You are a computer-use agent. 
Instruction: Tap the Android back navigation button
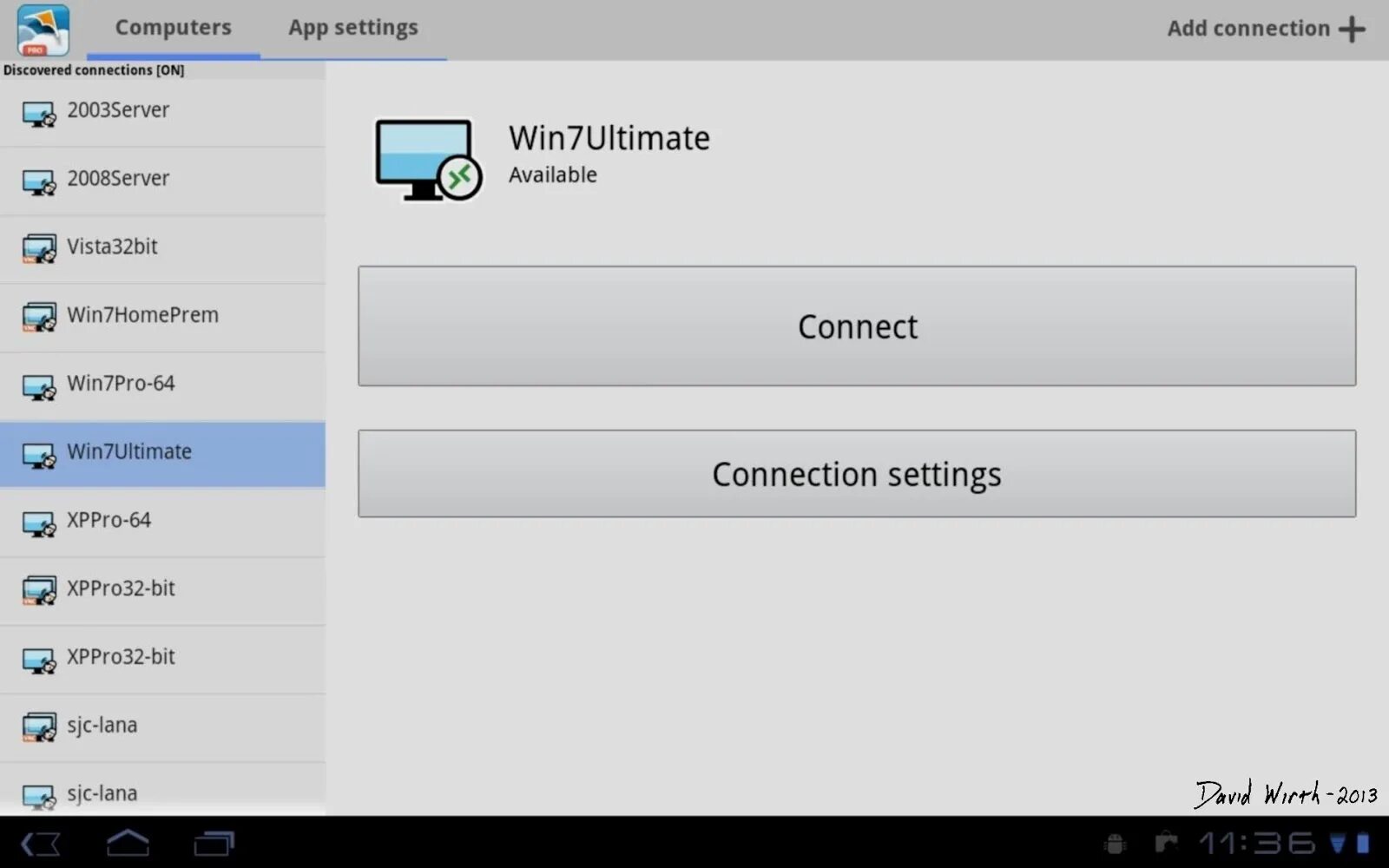pos(41,844)
